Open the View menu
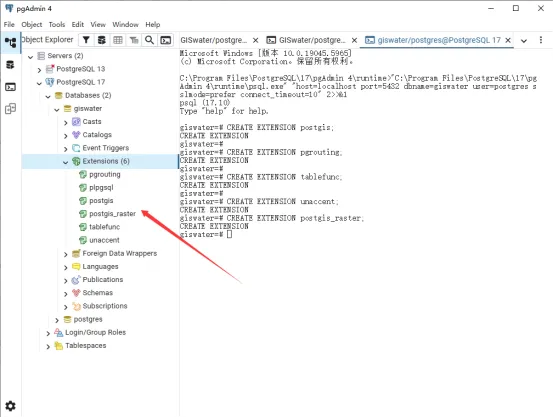 tap(98, 24)
